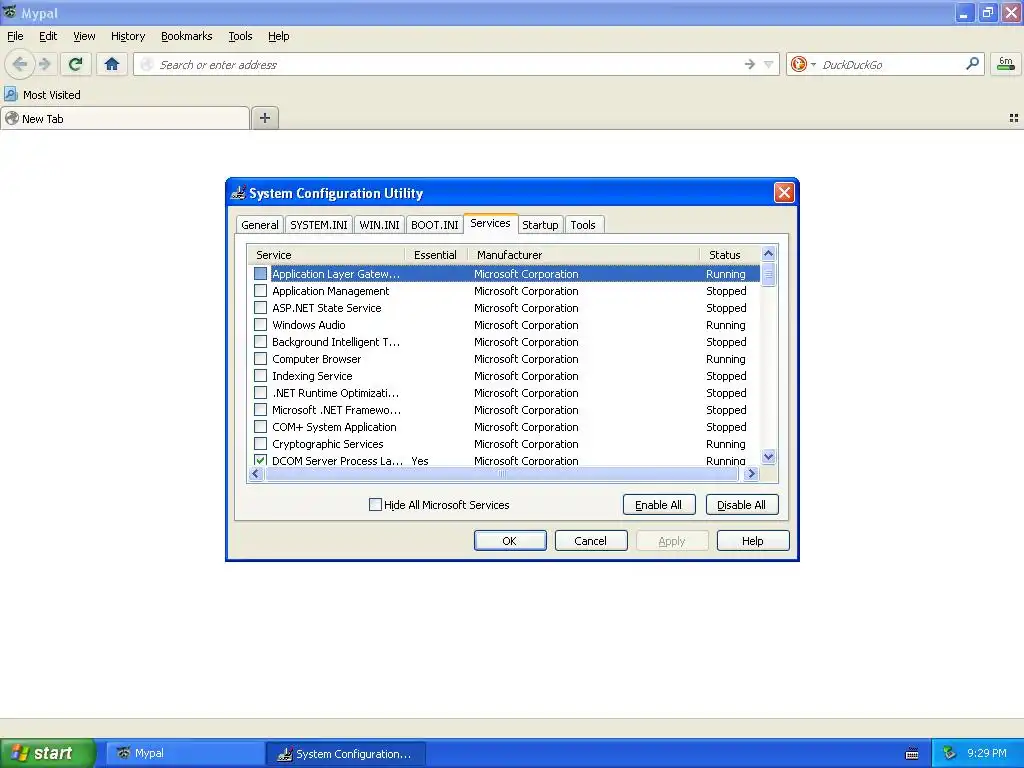Open the File menu
This screenshot has height=768, width=1024.
point(15,36)
